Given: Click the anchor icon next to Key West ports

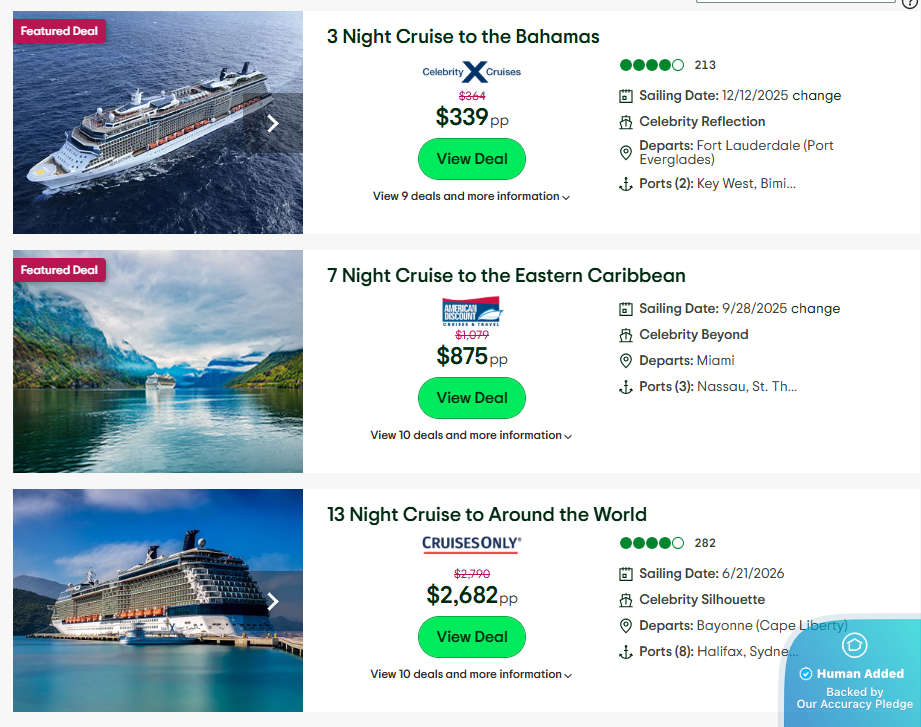Looking at the screenshot, I should click(626, 183).
